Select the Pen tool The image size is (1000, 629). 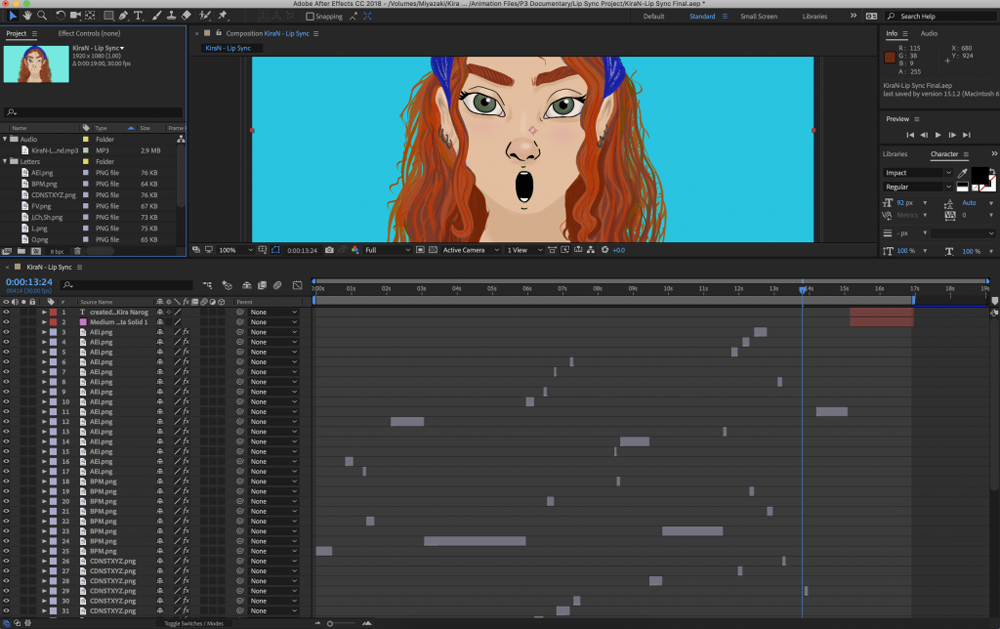click(x=123, y=15)
